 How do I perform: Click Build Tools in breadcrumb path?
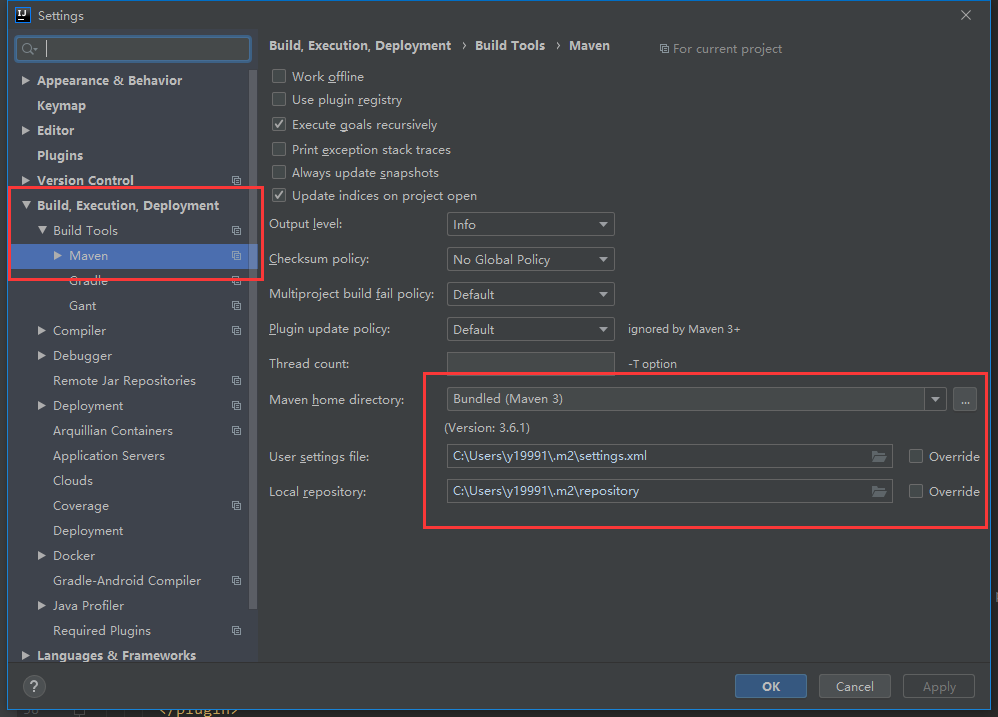click(510, 46)
